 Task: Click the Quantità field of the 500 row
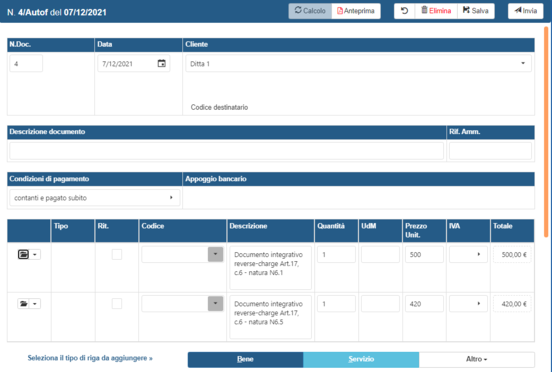pyautogui.click(x=336, y=254)
